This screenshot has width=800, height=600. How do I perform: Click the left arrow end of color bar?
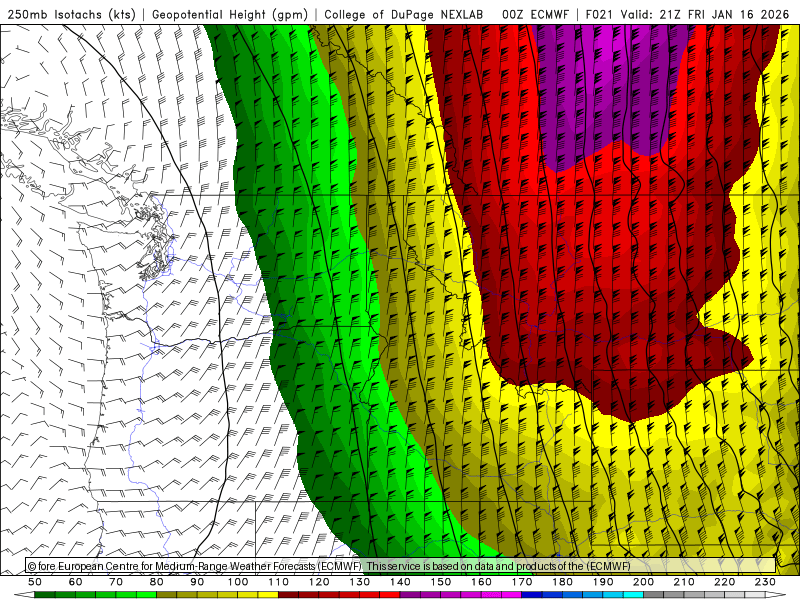click(x=23, y=595)
